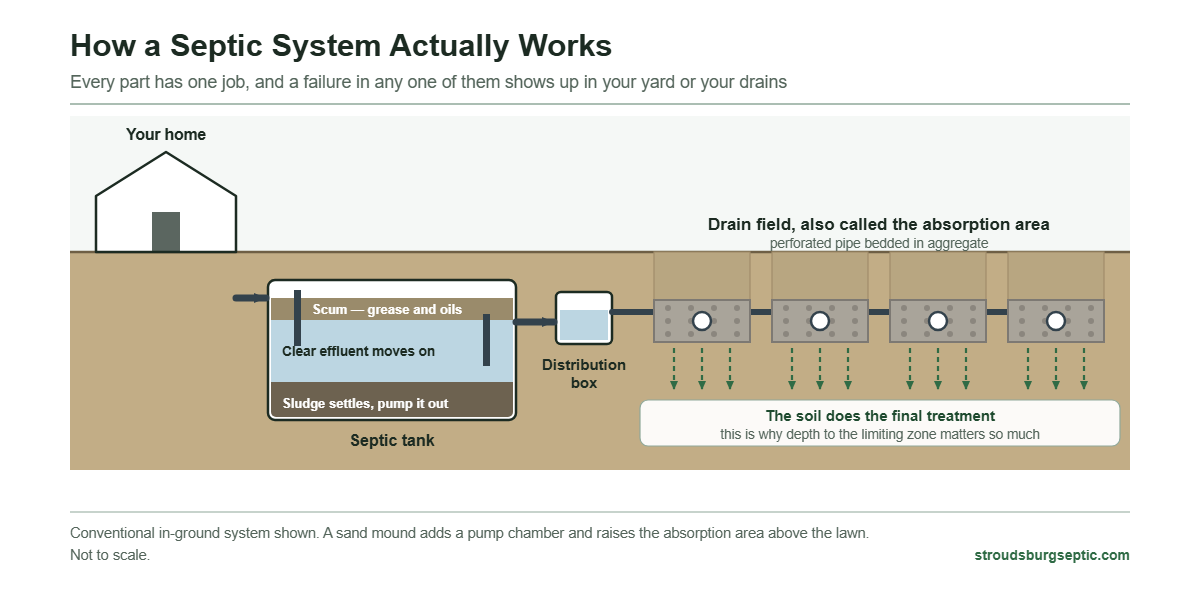Click the distribution box graphic

tap(583, 319)
